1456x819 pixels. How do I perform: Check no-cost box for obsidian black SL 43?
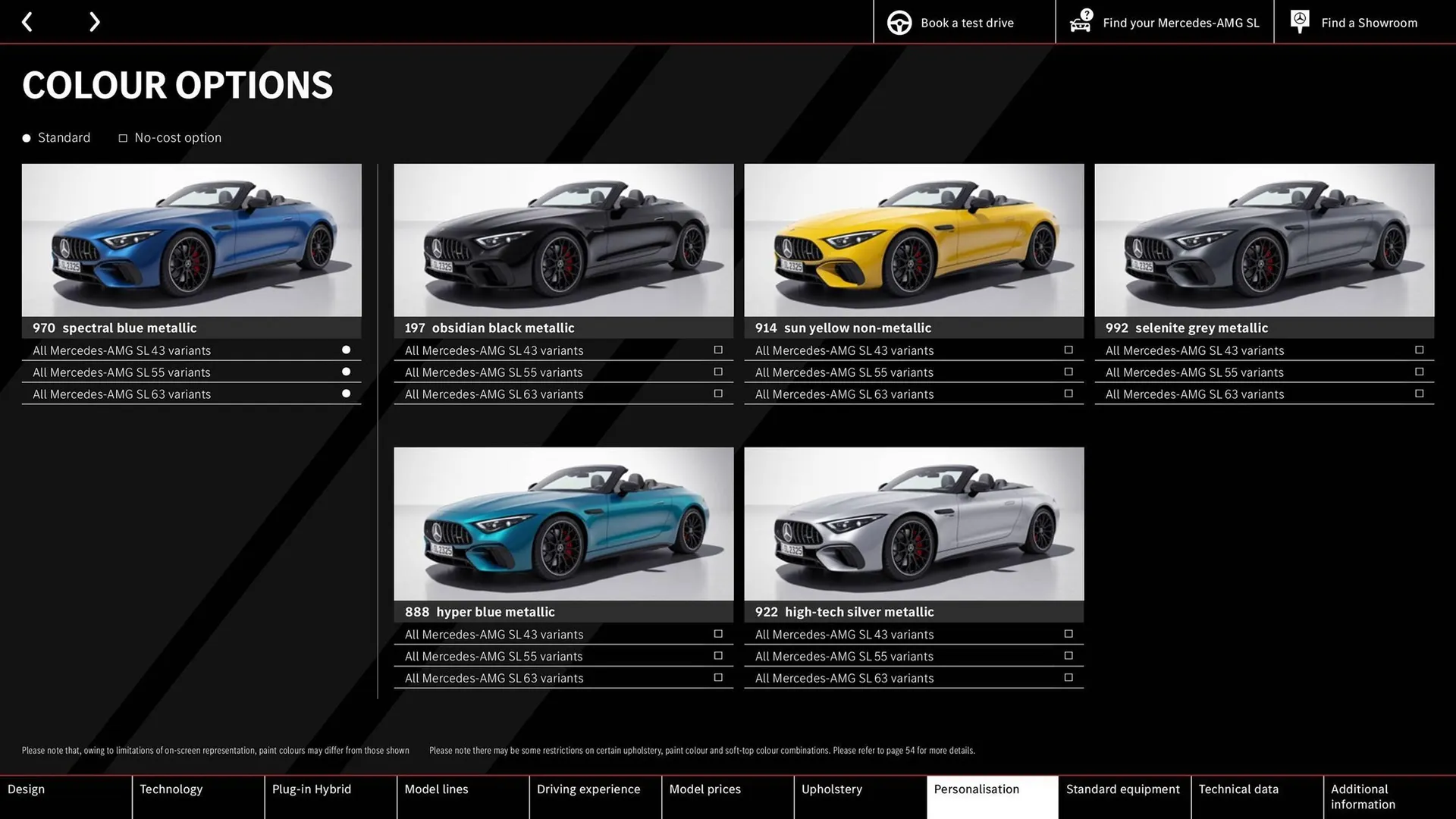pos(717,350)
